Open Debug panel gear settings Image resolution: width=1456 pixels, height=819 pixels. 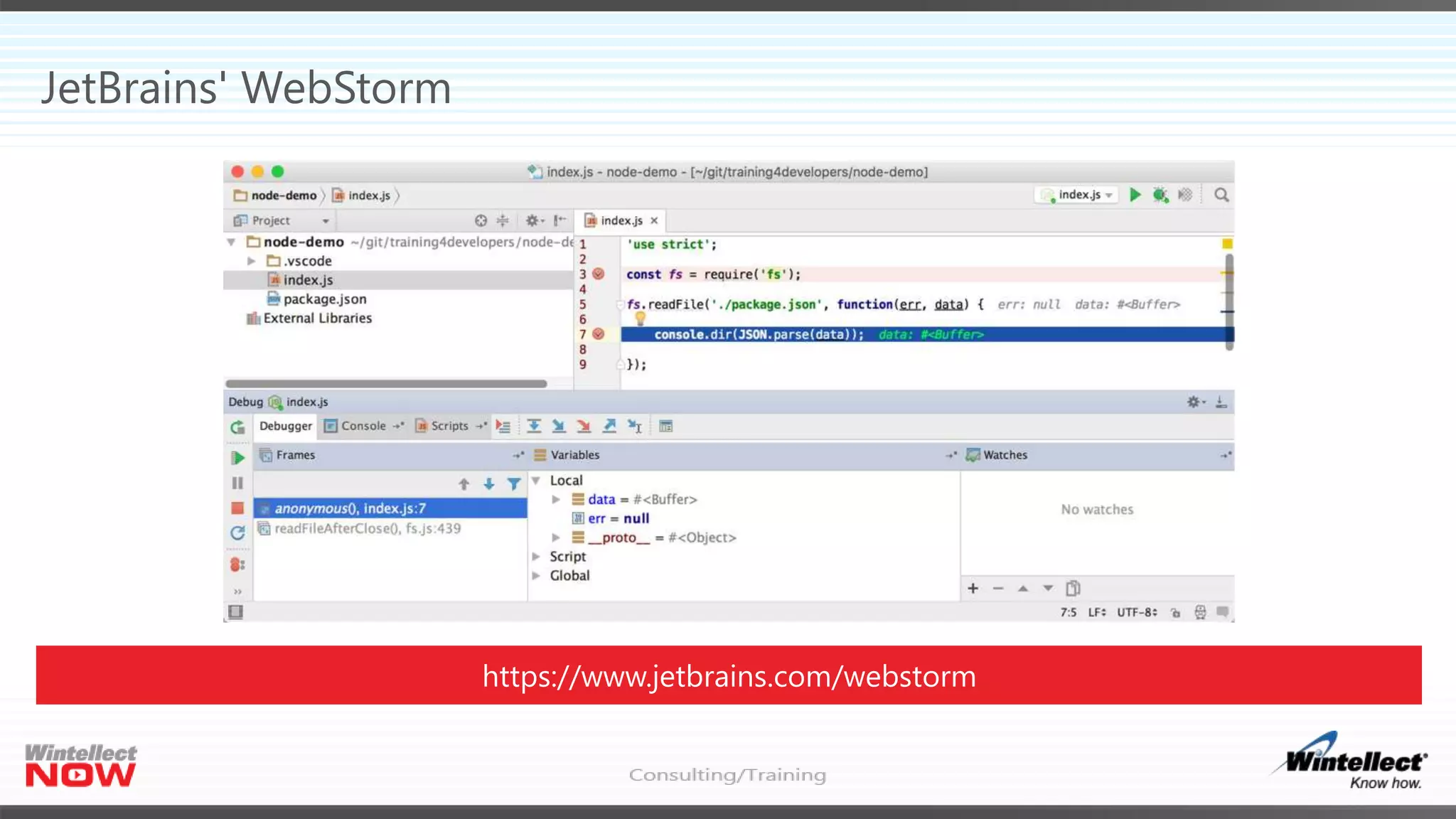(x=1196, y=402)
